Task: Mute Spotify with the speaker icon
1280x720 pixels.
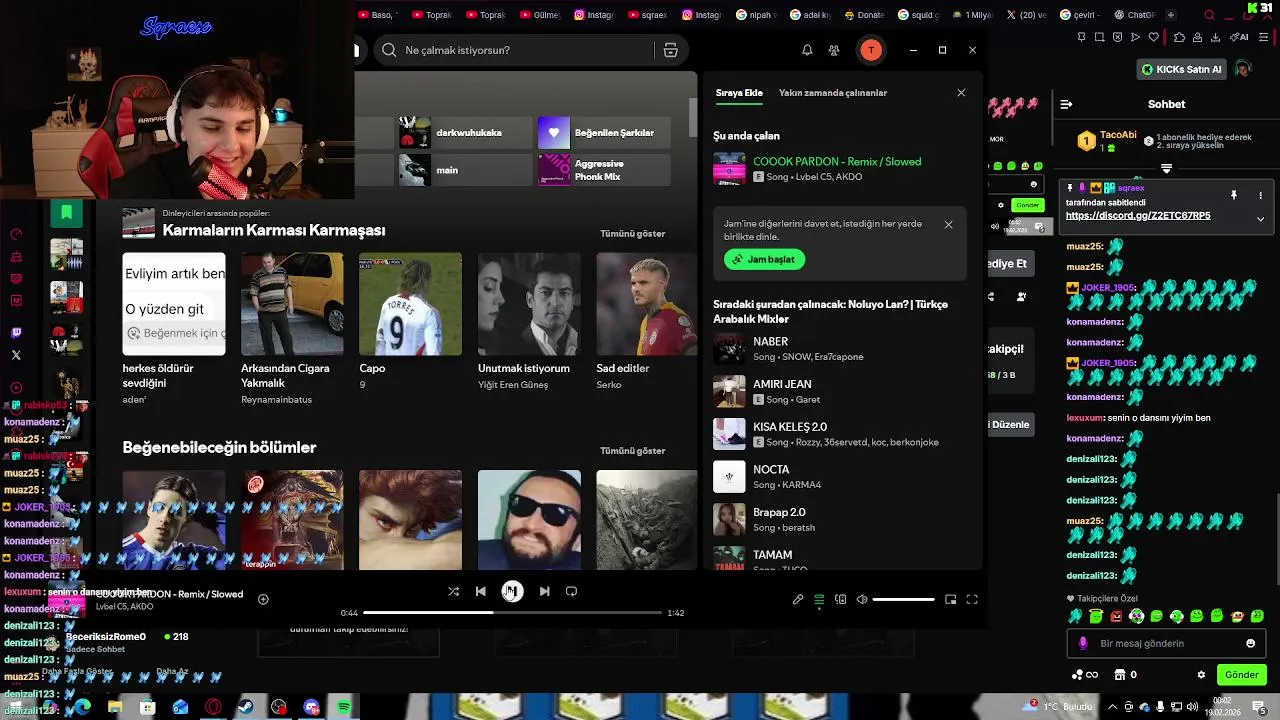Action: point(862,600)
